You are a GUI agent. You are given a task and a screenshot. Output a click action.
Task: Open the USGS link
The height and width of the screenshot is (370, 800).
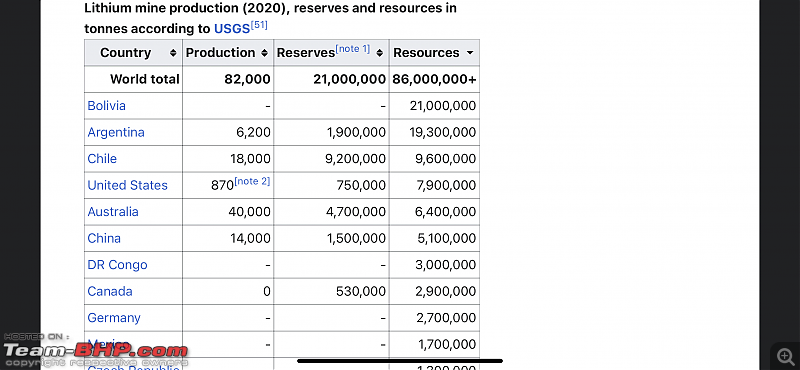[232, 29]
